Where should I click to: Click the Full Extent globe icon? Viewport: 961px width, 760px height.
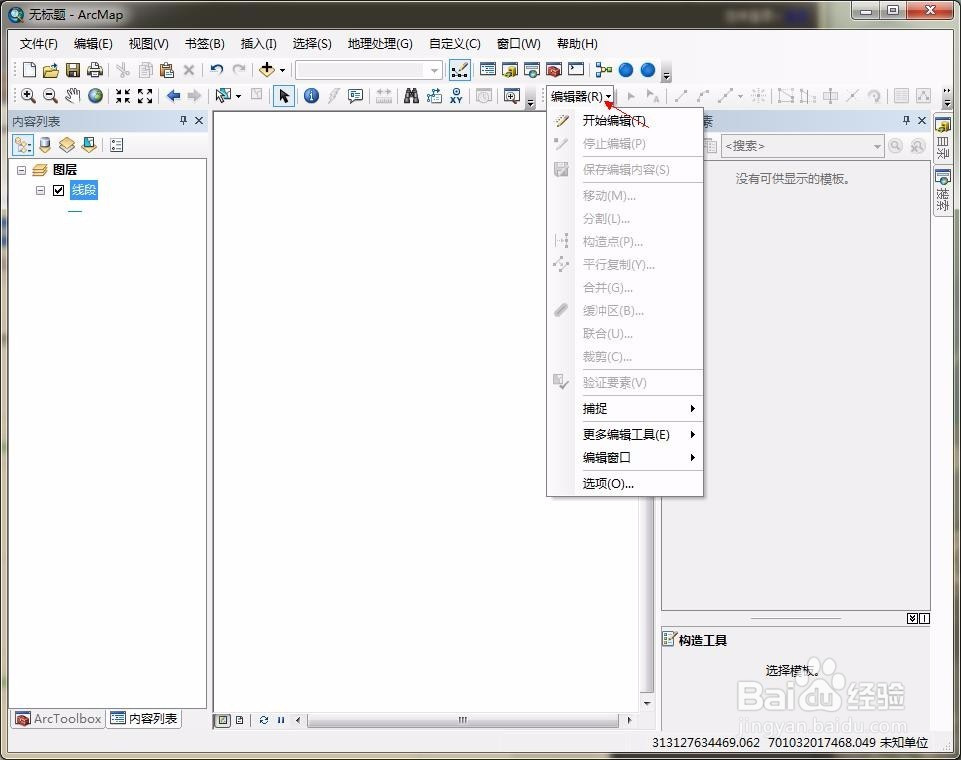point(94,96)
